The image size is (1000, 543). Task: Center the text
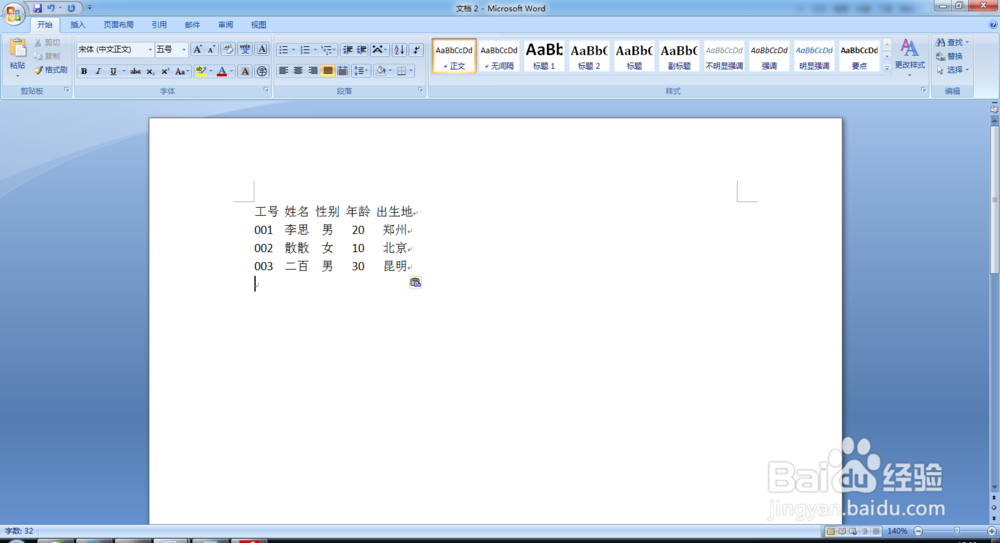point(298,71)
